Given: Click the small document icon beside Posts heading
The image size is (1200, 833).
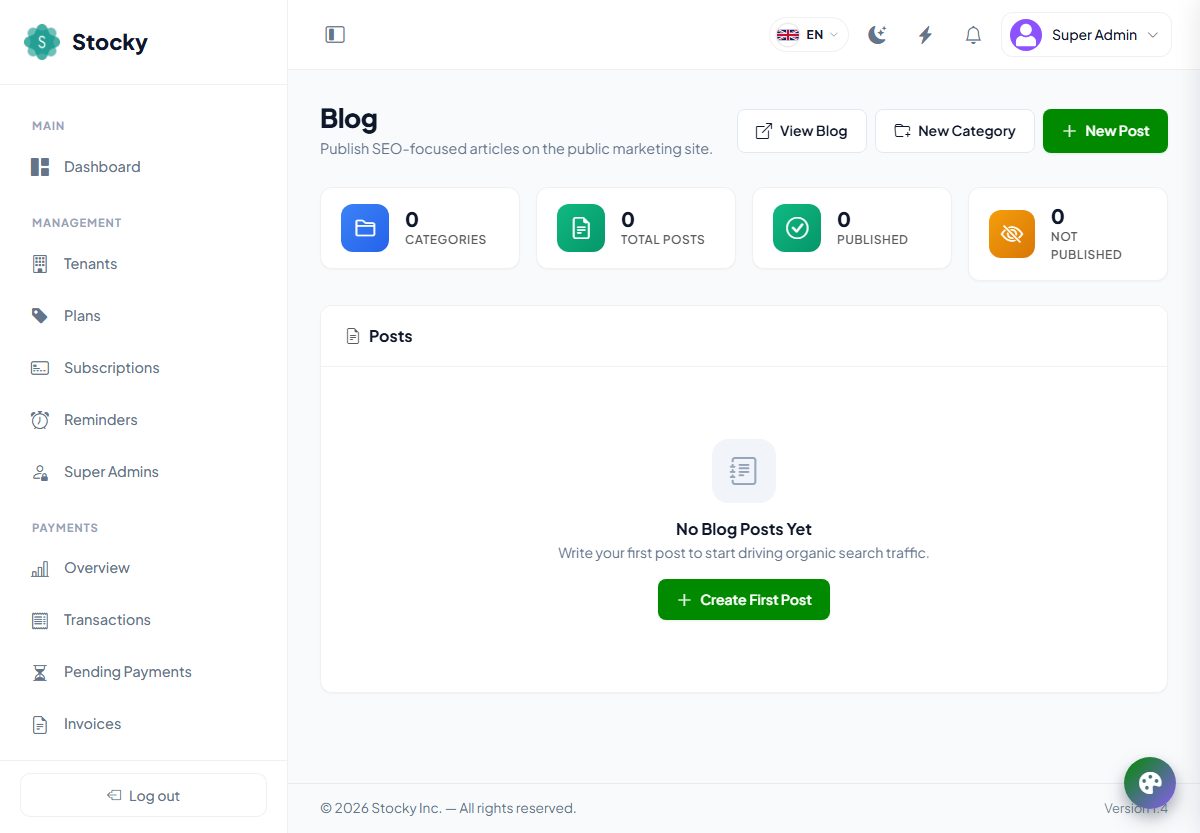Looking at the screenshot, I should (352, 336).
